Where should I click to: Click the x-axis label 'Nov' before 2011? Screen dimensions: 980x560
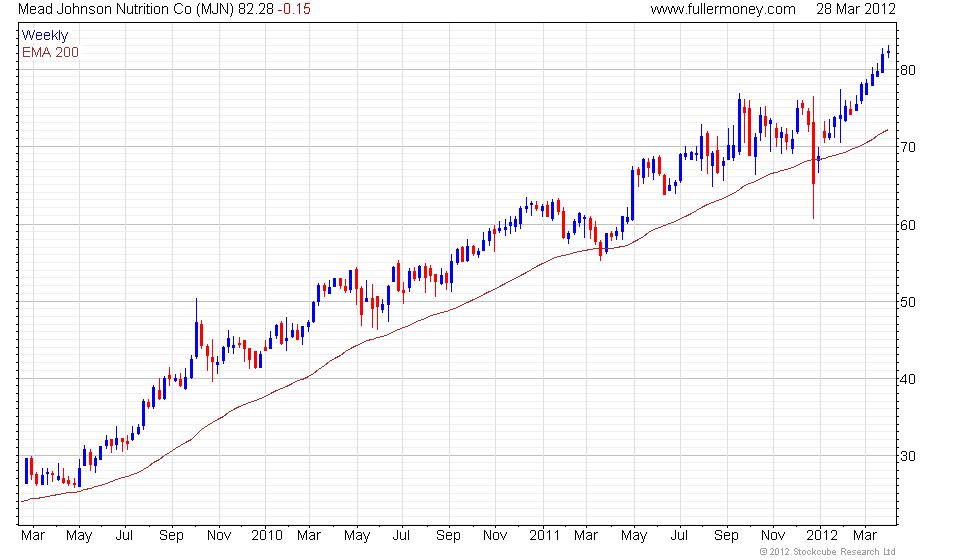(x=495, y=536)
